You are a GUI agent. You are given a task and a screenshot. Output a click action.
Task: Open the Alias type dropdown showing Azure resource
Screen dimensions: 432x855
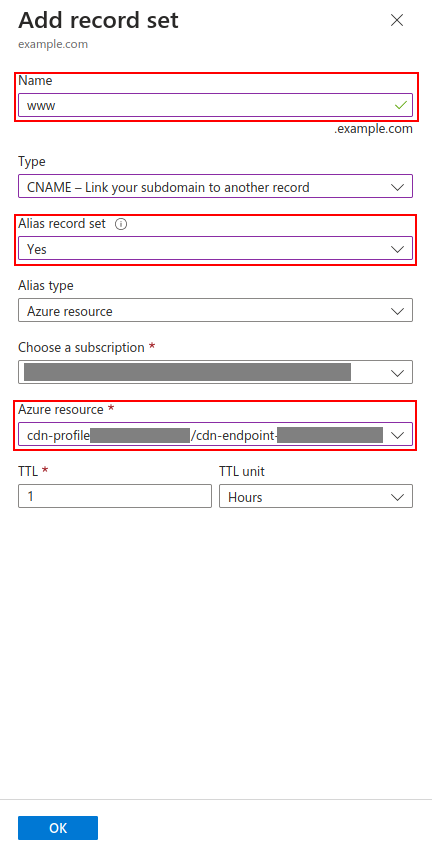[215, 310]
